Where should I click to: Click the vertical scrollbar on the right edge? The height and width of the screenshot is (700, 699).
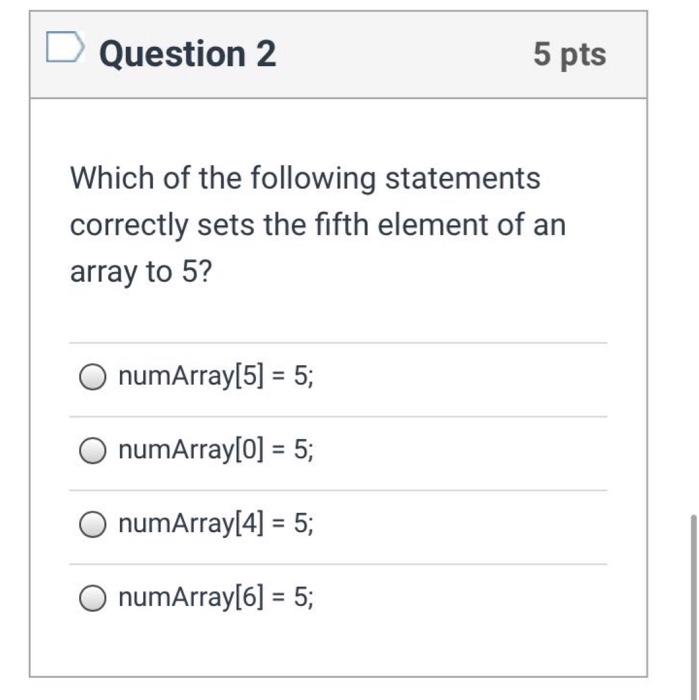coord(693,607)
